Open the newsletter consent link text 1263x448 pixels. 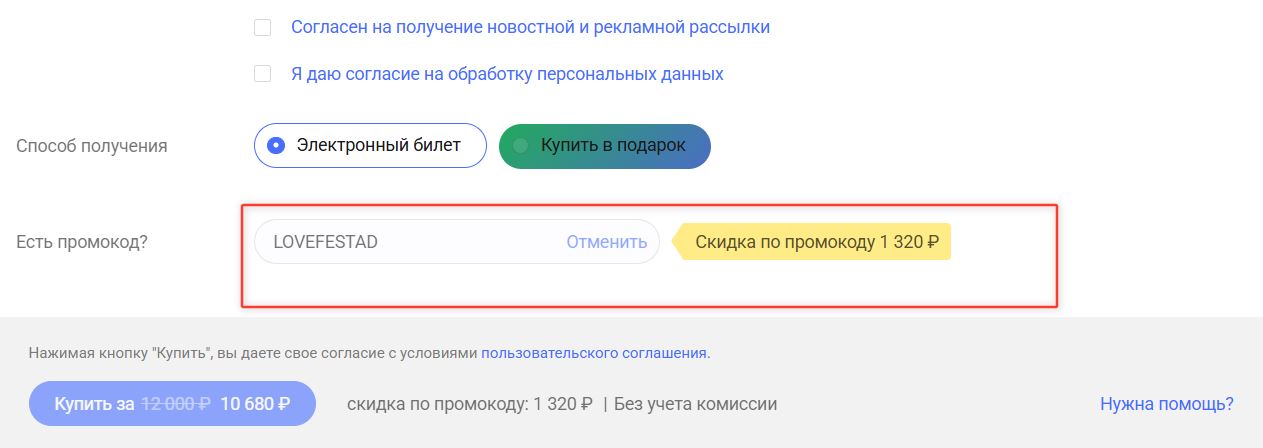tap(530, 28)
